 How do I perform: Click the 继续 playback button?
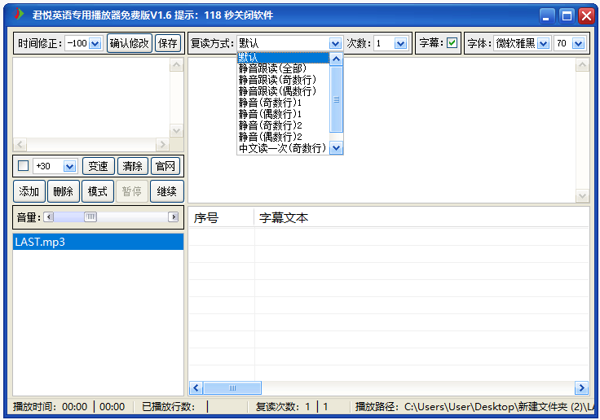(x=166, y=191)
